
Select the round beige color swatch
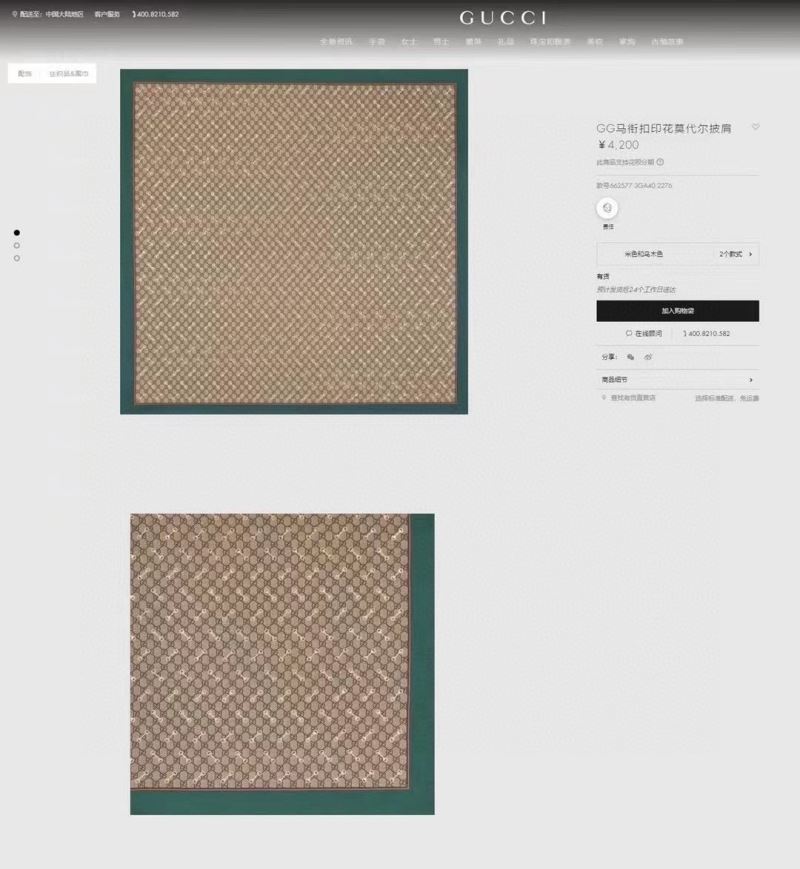pyautogui.click(x=607, y=208)
